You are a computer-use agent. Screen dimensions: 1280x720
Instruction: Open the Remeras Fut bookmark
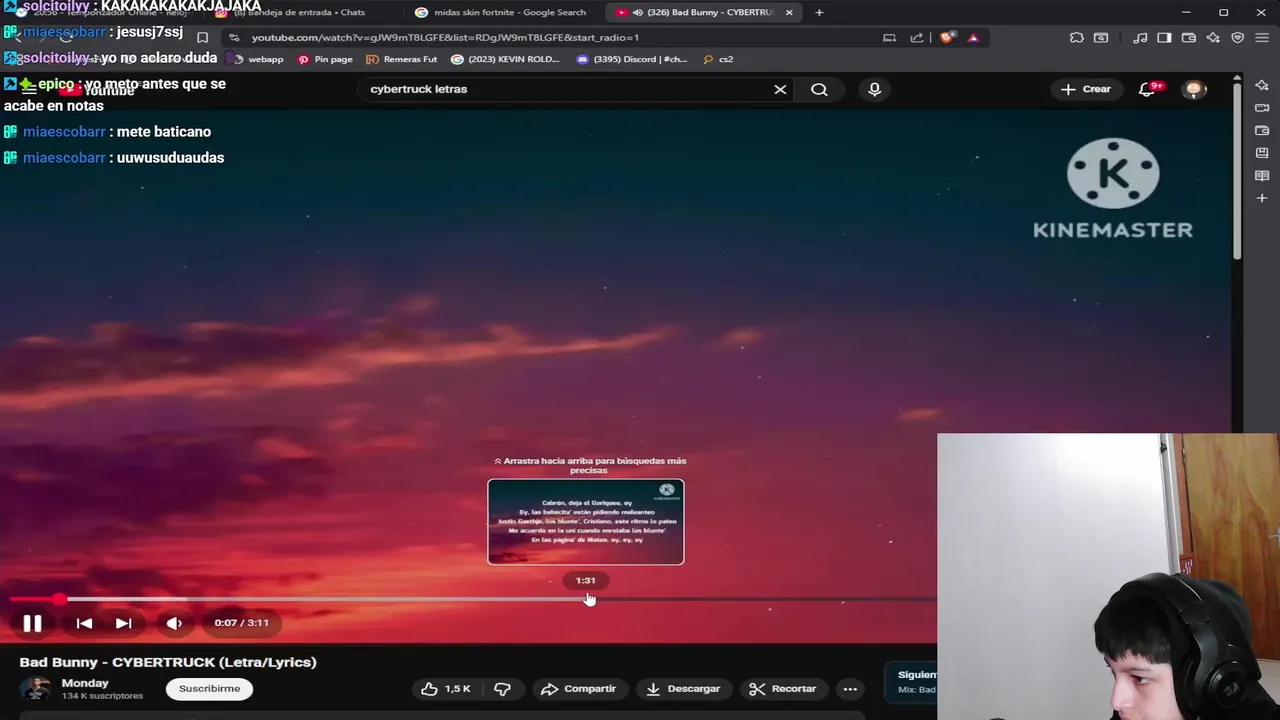point(401,59)
